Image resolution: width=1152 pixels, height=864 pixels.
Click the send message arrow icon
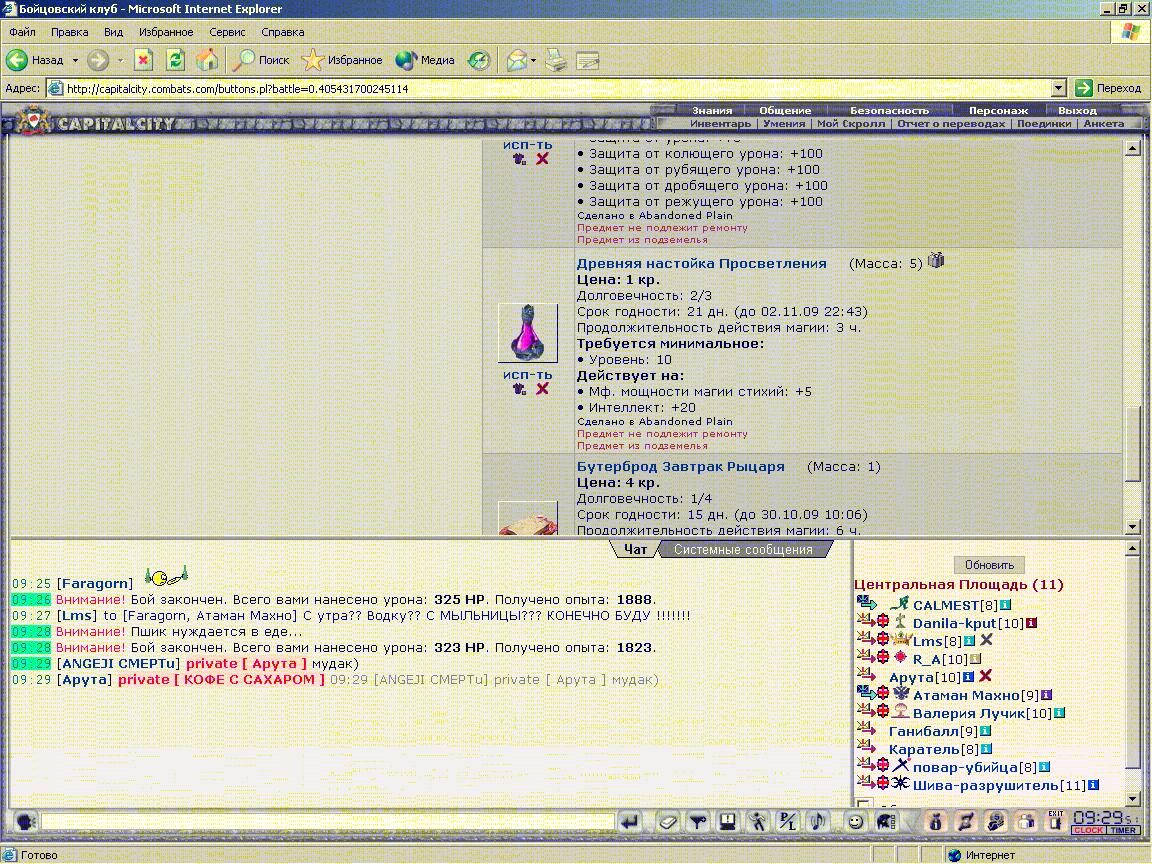630,821
